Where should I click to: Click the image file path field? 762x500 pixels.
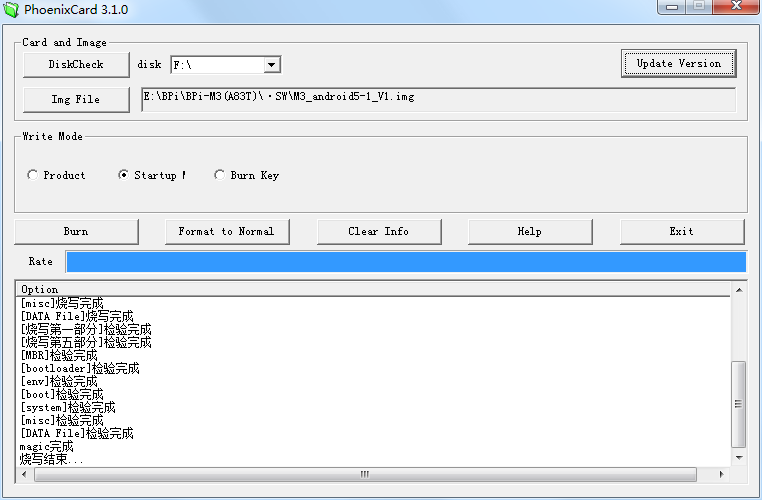[438, 99]
